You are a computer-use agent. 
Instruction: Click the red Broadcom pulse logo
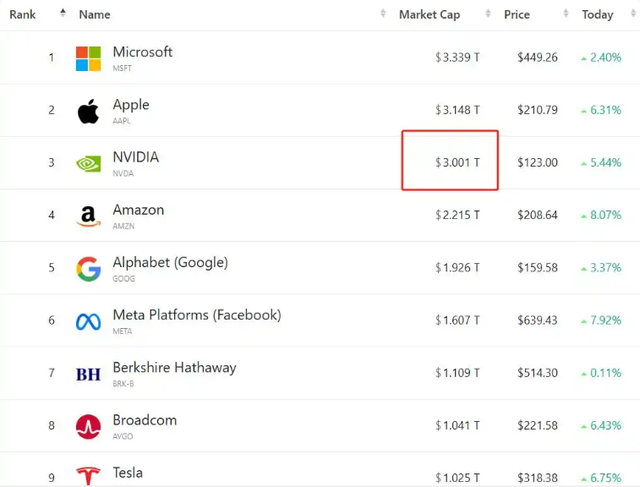(x=88, y=427)
